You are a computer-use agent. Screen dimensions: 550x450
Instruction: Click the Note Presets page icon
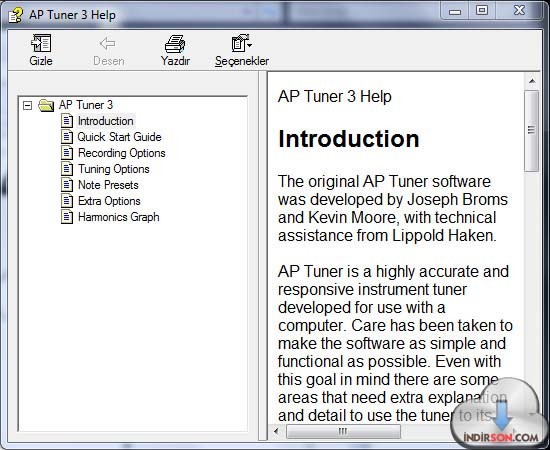[x=67, y=185]
